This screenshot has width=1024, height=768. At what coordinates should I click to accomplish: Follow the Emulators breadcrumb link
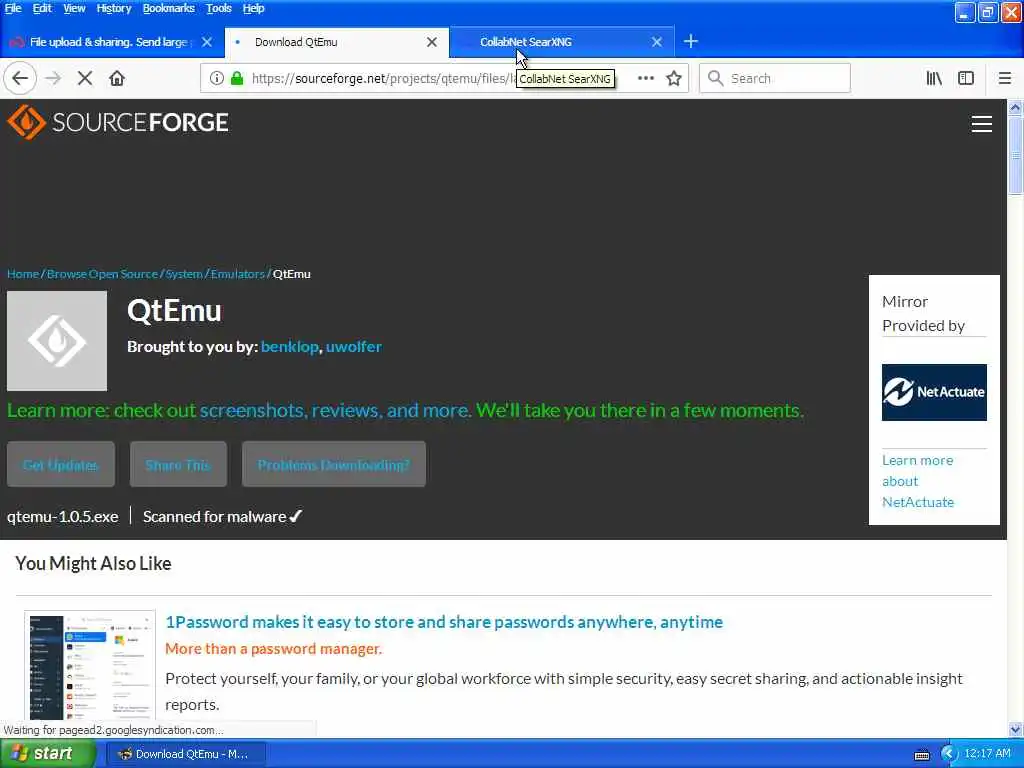[x=238, y=274]
